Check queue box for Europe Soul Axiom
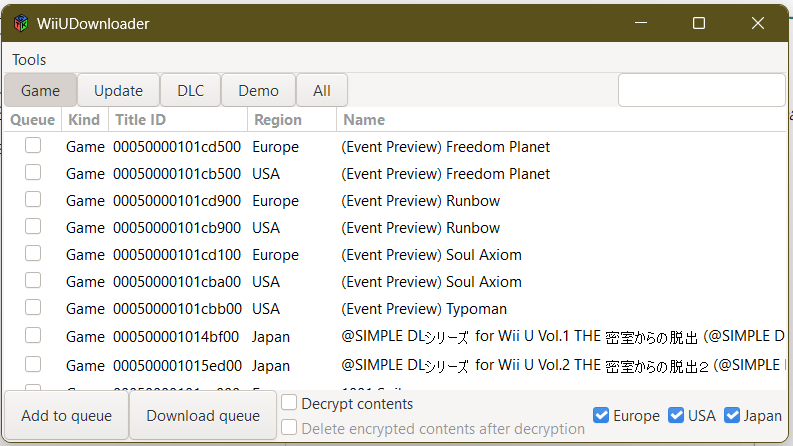 click(x=33, y=253)
